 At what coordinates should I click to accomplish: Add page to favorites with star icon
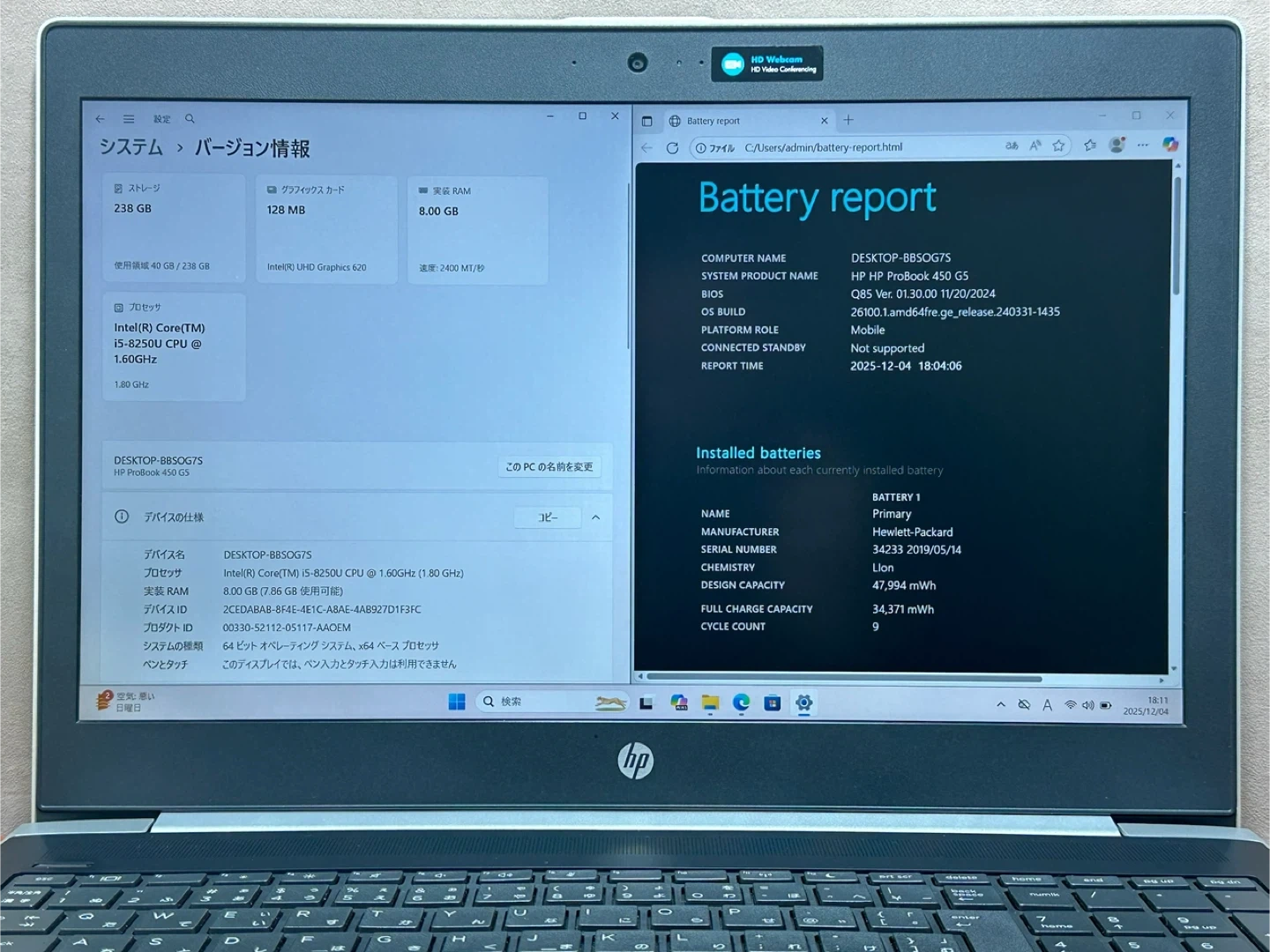click(x=1058, y=145)
